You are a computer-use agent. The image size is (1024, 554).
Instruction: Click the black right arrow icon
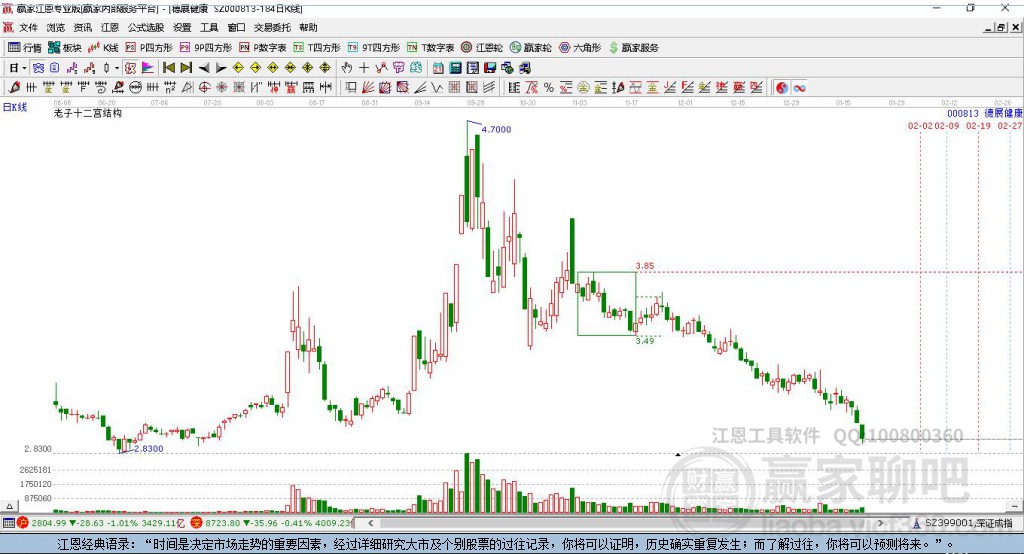[221, 68]
